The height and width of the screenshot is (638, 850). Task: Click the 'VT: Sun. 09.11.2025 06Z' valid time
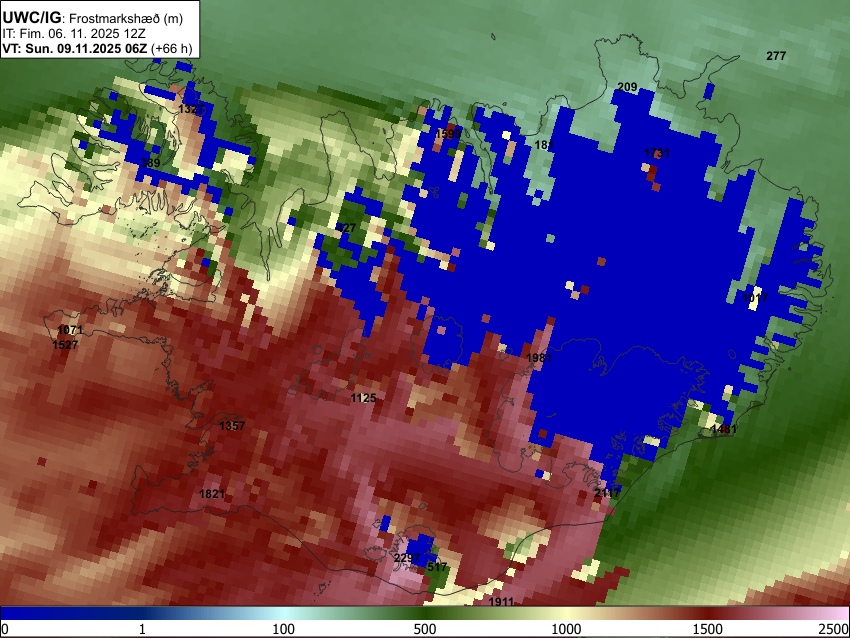74,48
